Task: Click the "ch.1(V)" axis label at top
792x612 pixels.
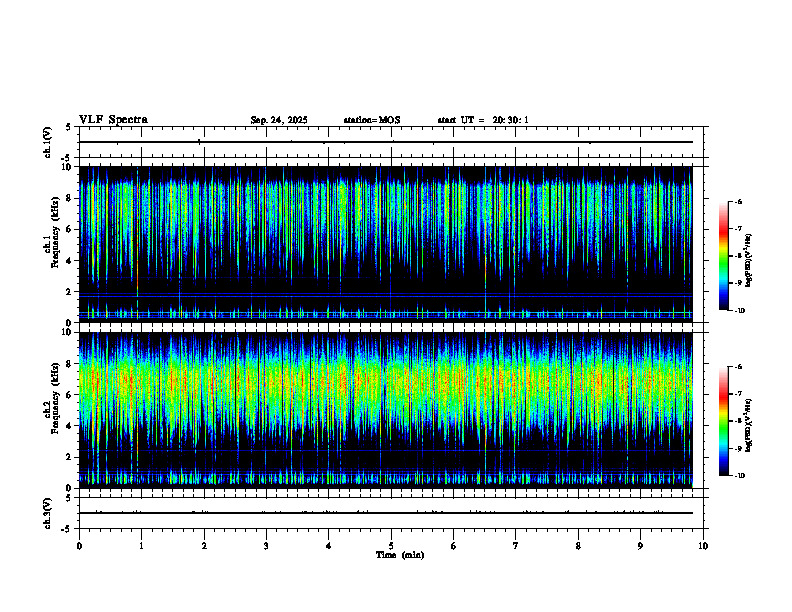Action: pyautogui.click(x=47, y=142)
